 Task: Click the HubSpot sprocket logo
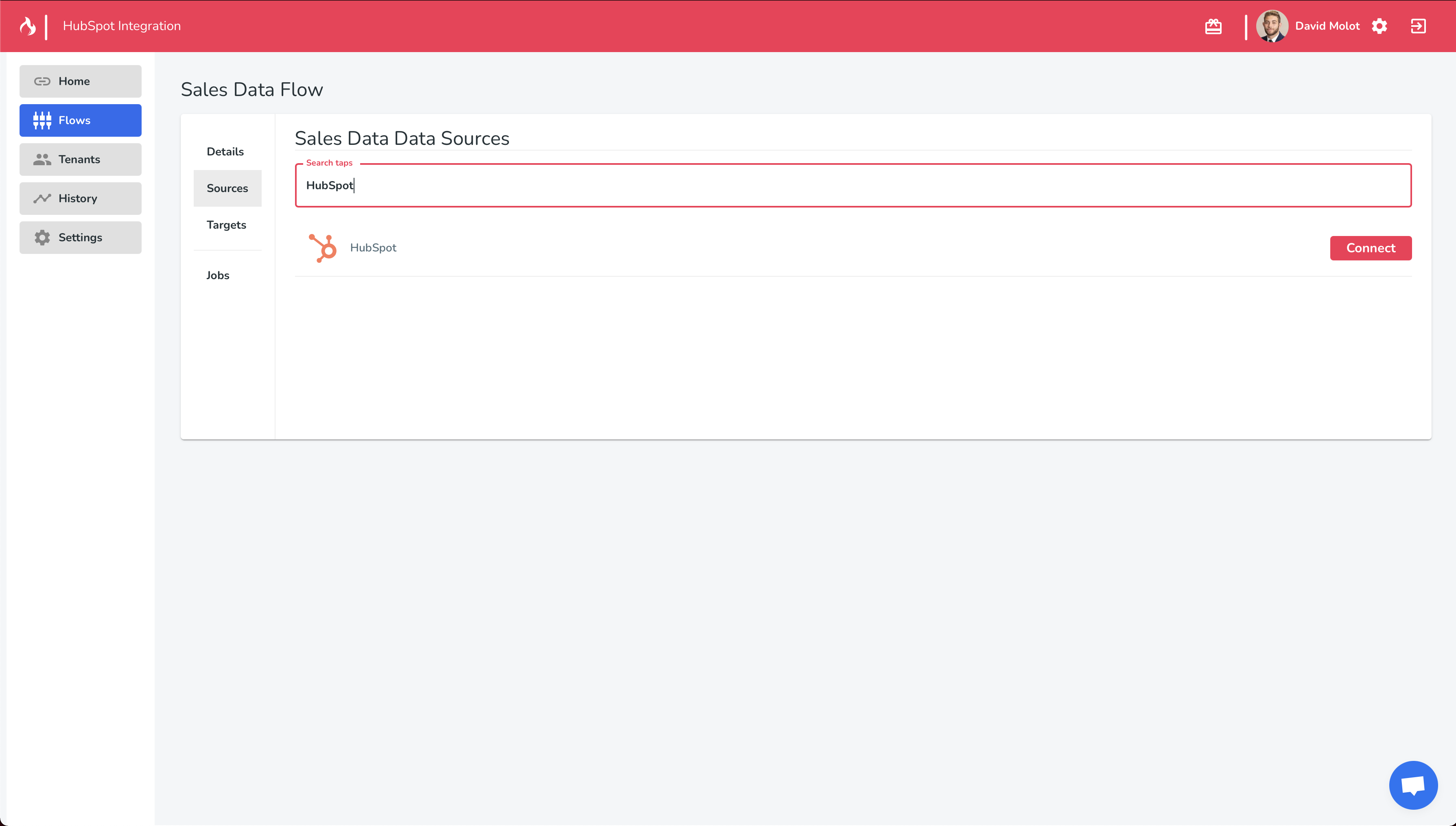[322, 248]
